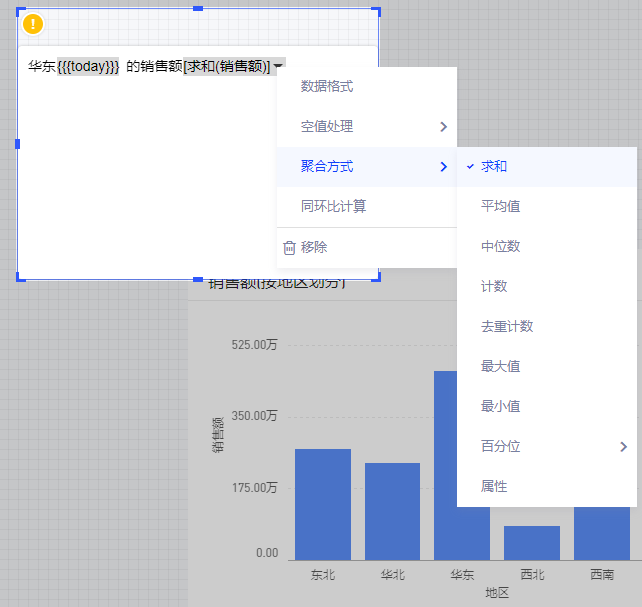Click the [求和(销售额)] field tag

[227, 66]
